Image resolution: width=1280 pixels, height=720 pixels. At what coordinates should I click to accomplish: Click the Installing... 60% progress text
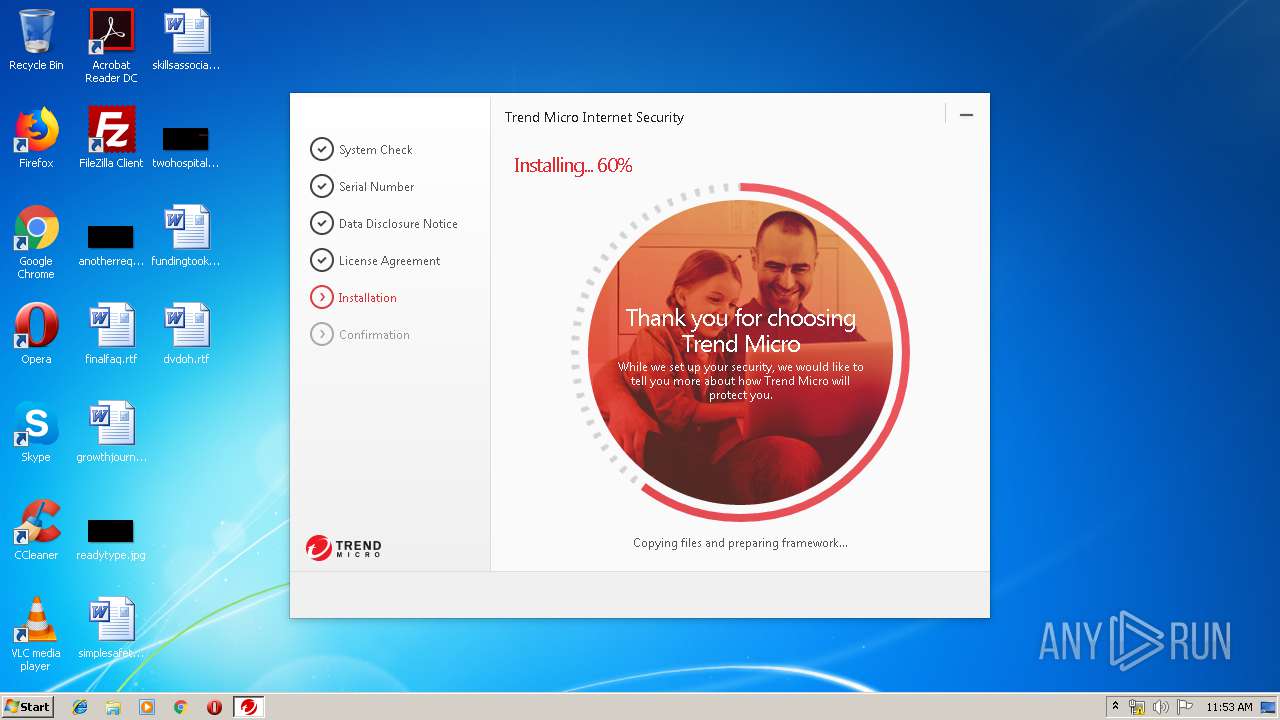[573, 166]
